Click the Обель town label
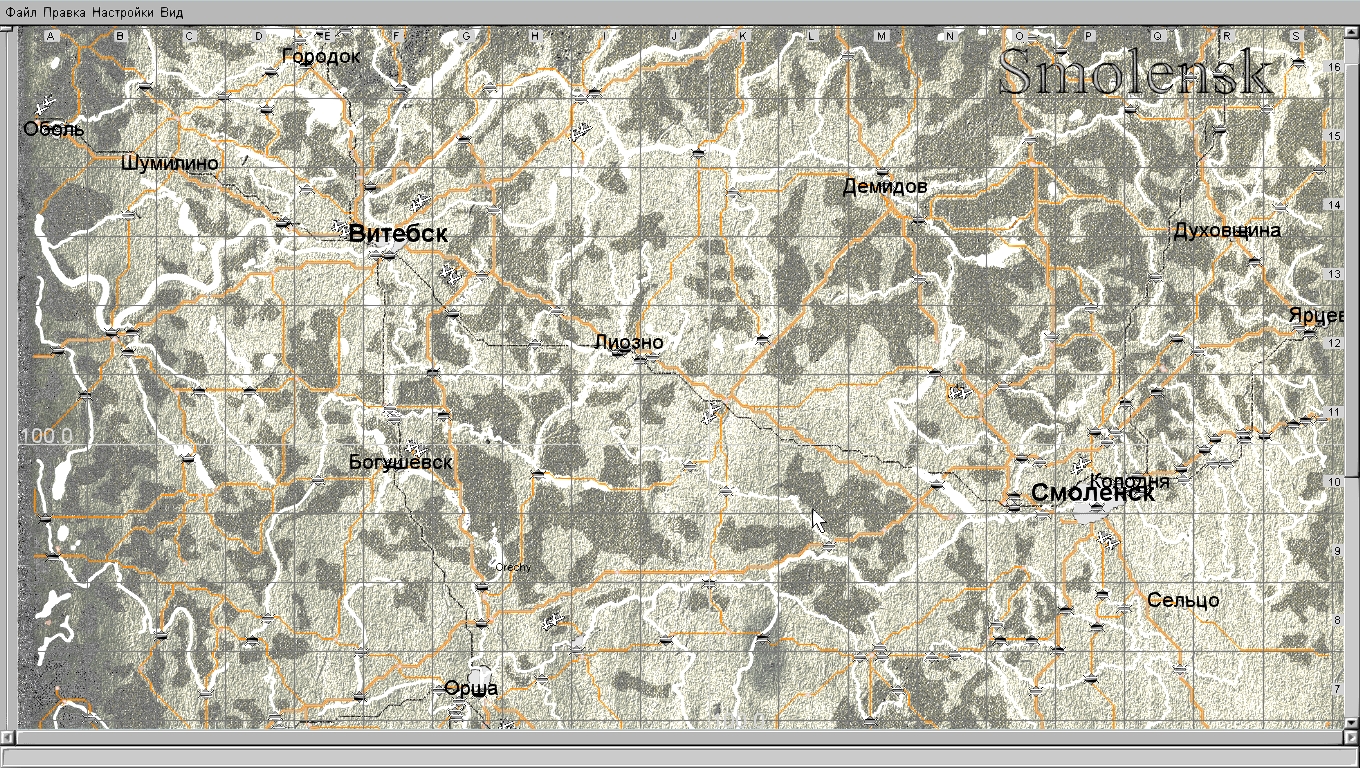The height and width of the screenshot is (768, 1360). pos(54,129)
